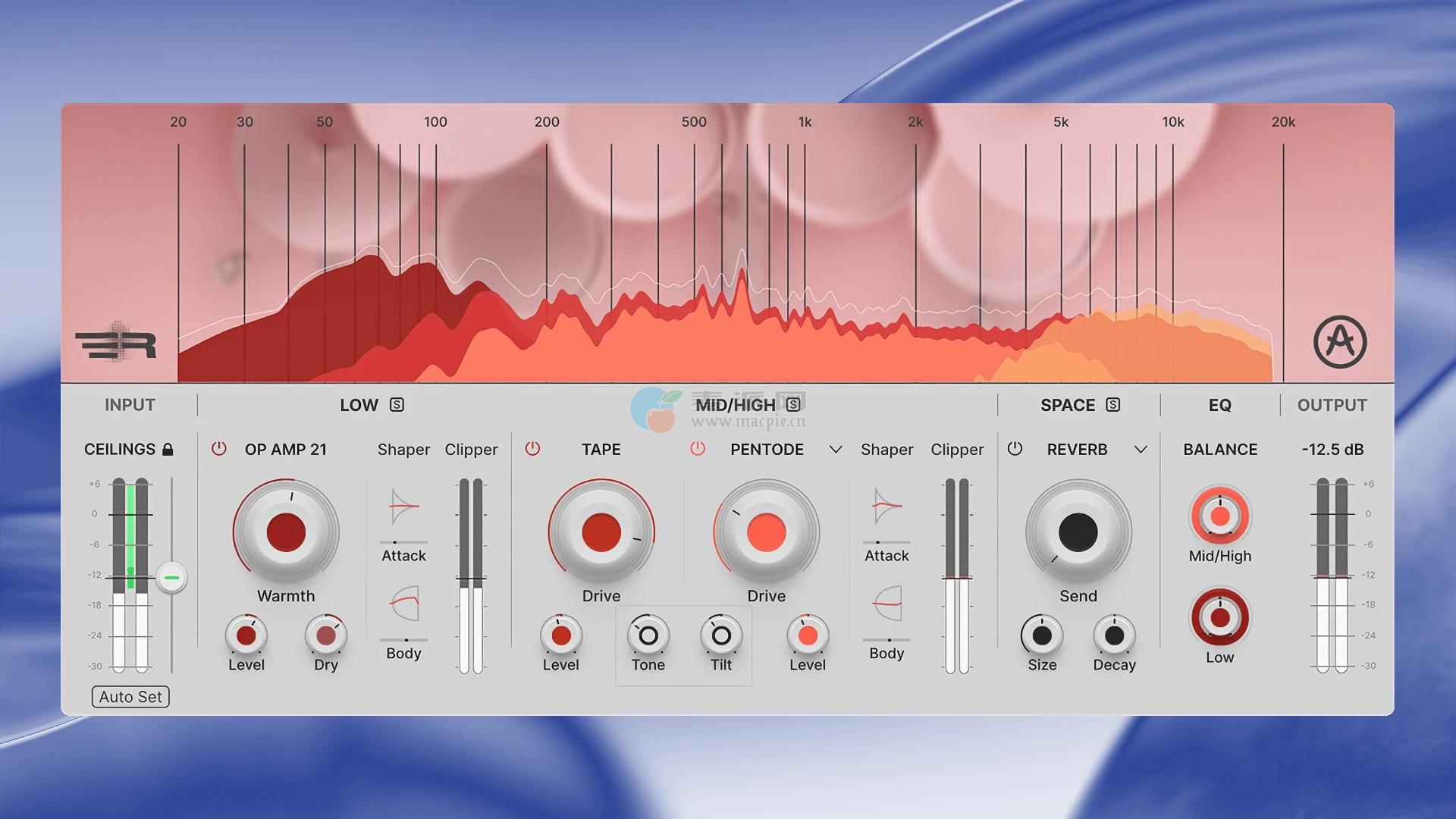The width and height of the screenshot is (1456, 819).
Task: Click the PENTODE module name
Action: 767,450
